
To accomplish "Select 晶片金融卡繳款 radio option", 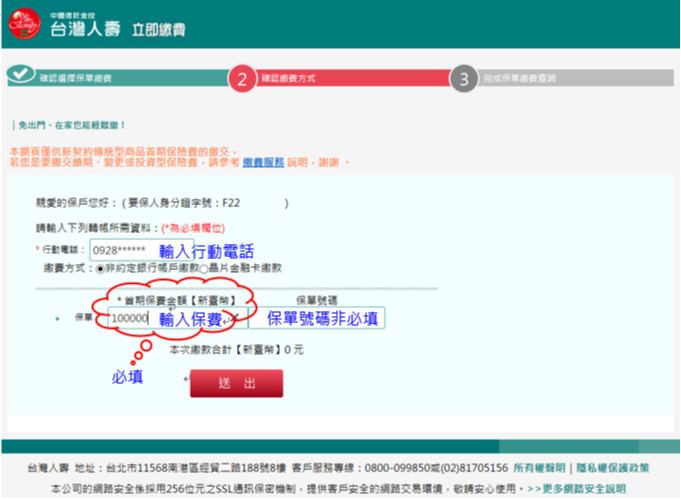I will pos(204,269).
